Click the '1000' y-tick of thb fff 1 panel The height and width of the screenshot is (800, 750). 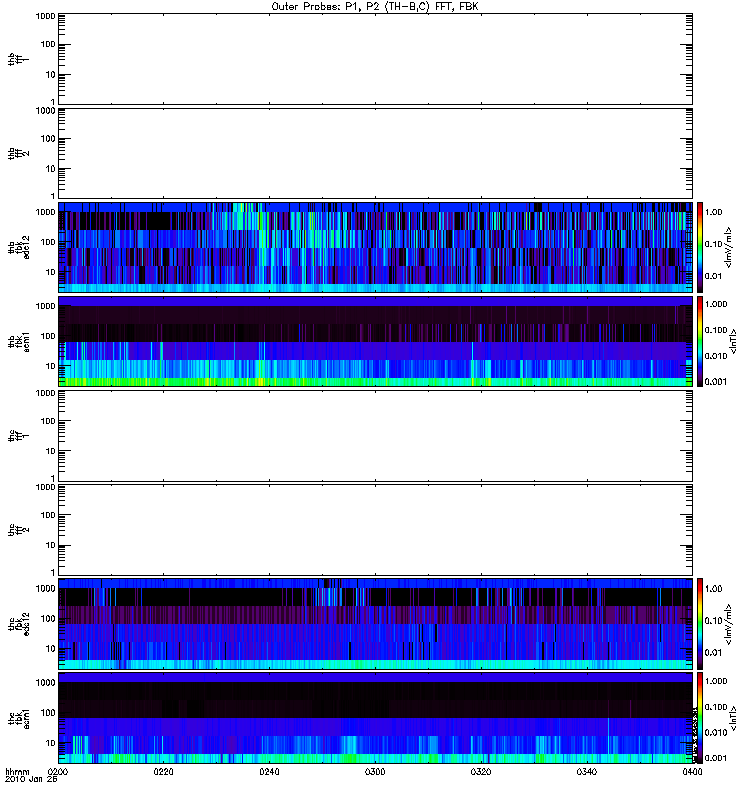click(x=45, y=16)
